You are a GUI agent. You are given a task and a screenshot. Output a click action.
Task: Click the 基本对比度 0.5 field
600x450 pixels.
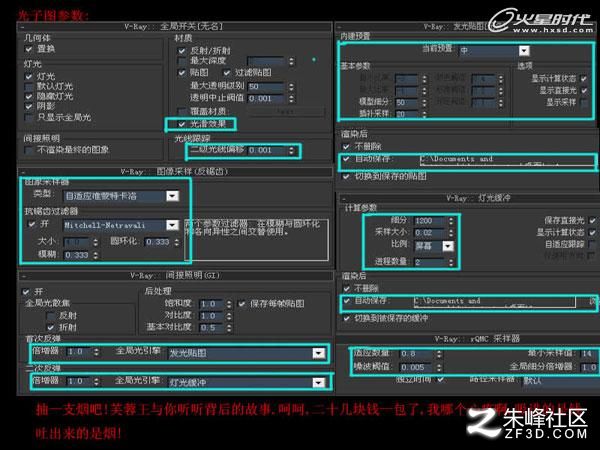point(211,328)
